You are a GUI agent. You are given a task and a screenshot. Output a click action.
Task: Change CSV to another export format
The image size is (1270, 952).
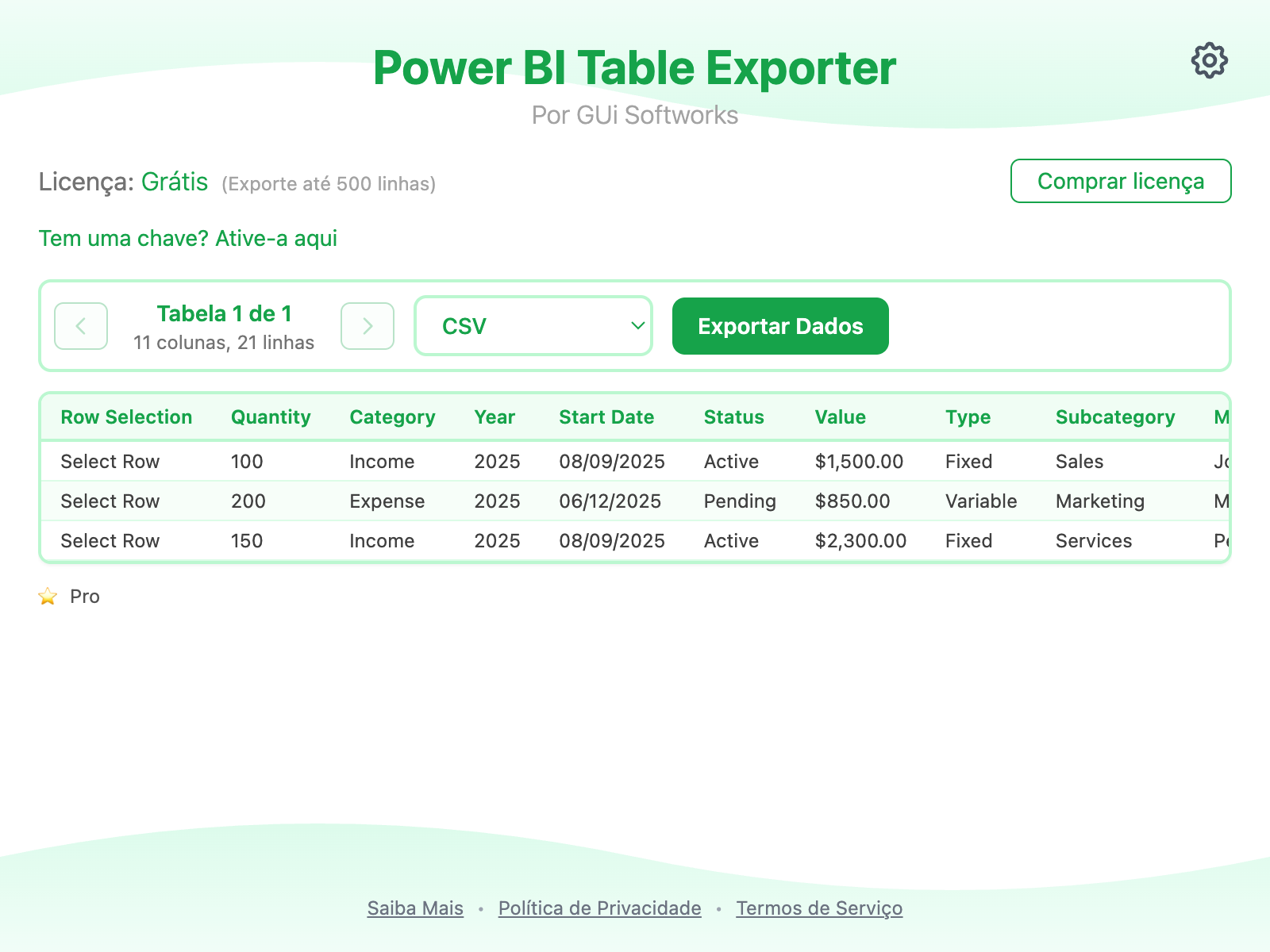tap(533, 325)
